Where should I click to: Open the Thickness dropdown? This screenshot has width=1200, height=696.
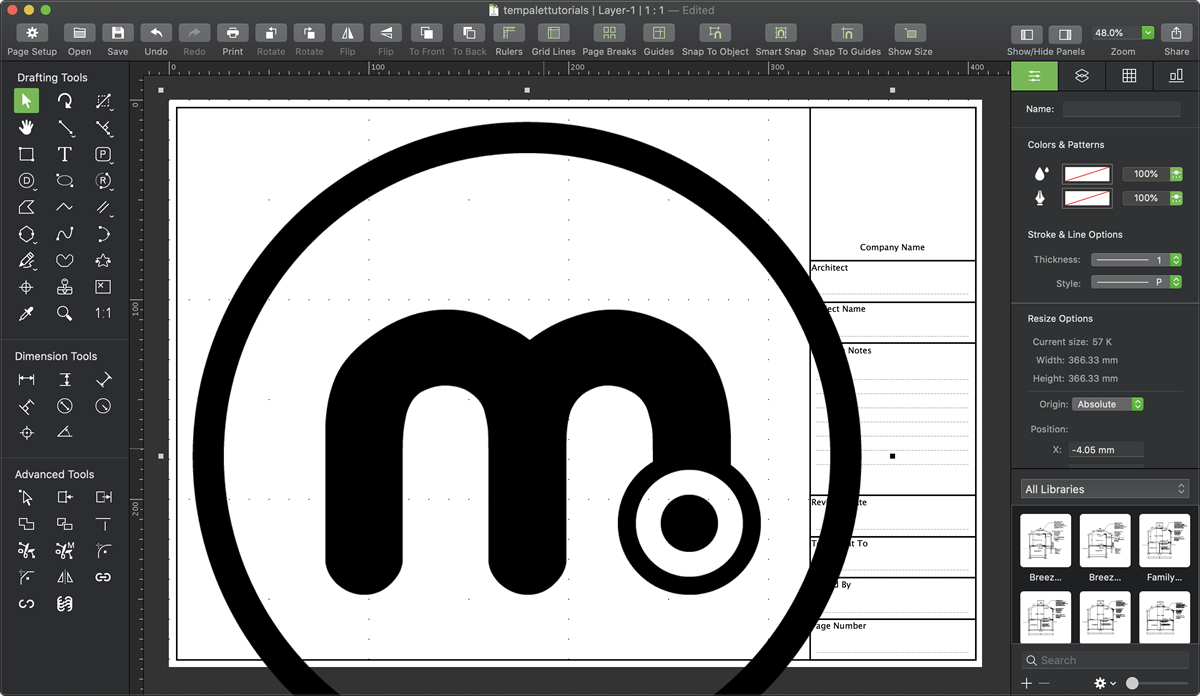pyautogui.click(x=1136, y=260)
